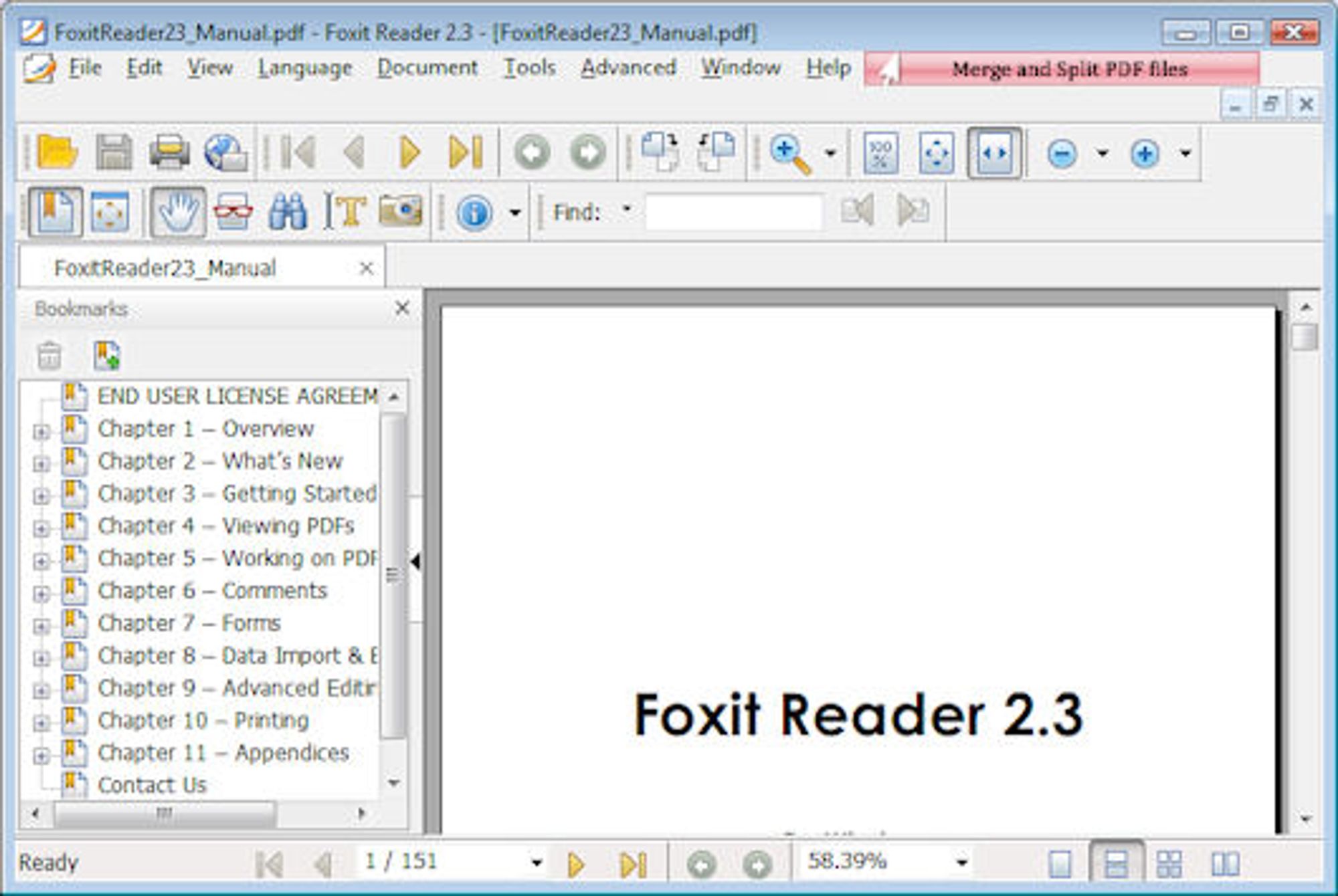Open the information icon dropdown arrow
The width and height of the screenshot is (1338, 896).
[x=514, y=213]
